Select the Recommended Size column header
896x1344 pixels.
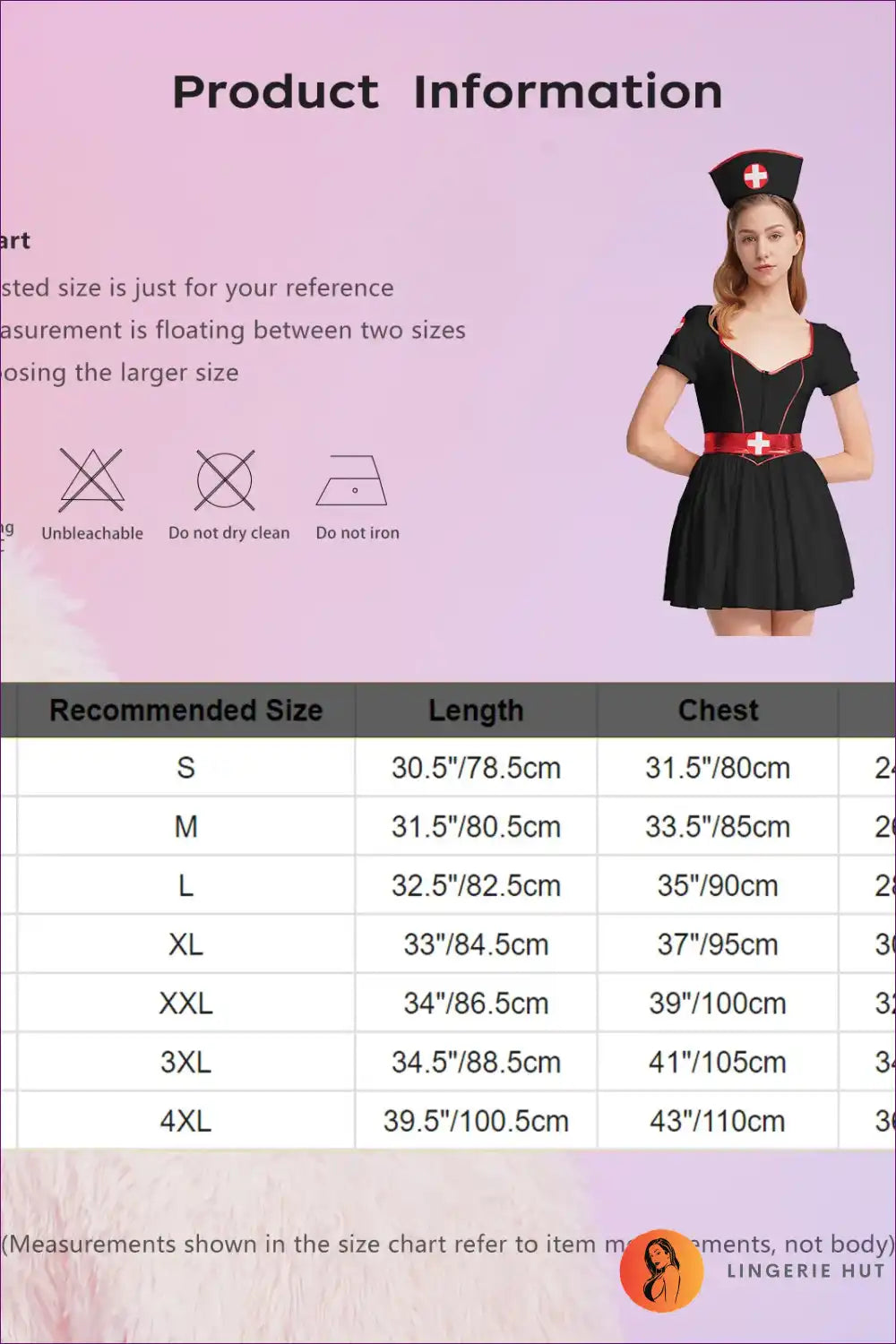pyautogui.click(x=185, y=711)
